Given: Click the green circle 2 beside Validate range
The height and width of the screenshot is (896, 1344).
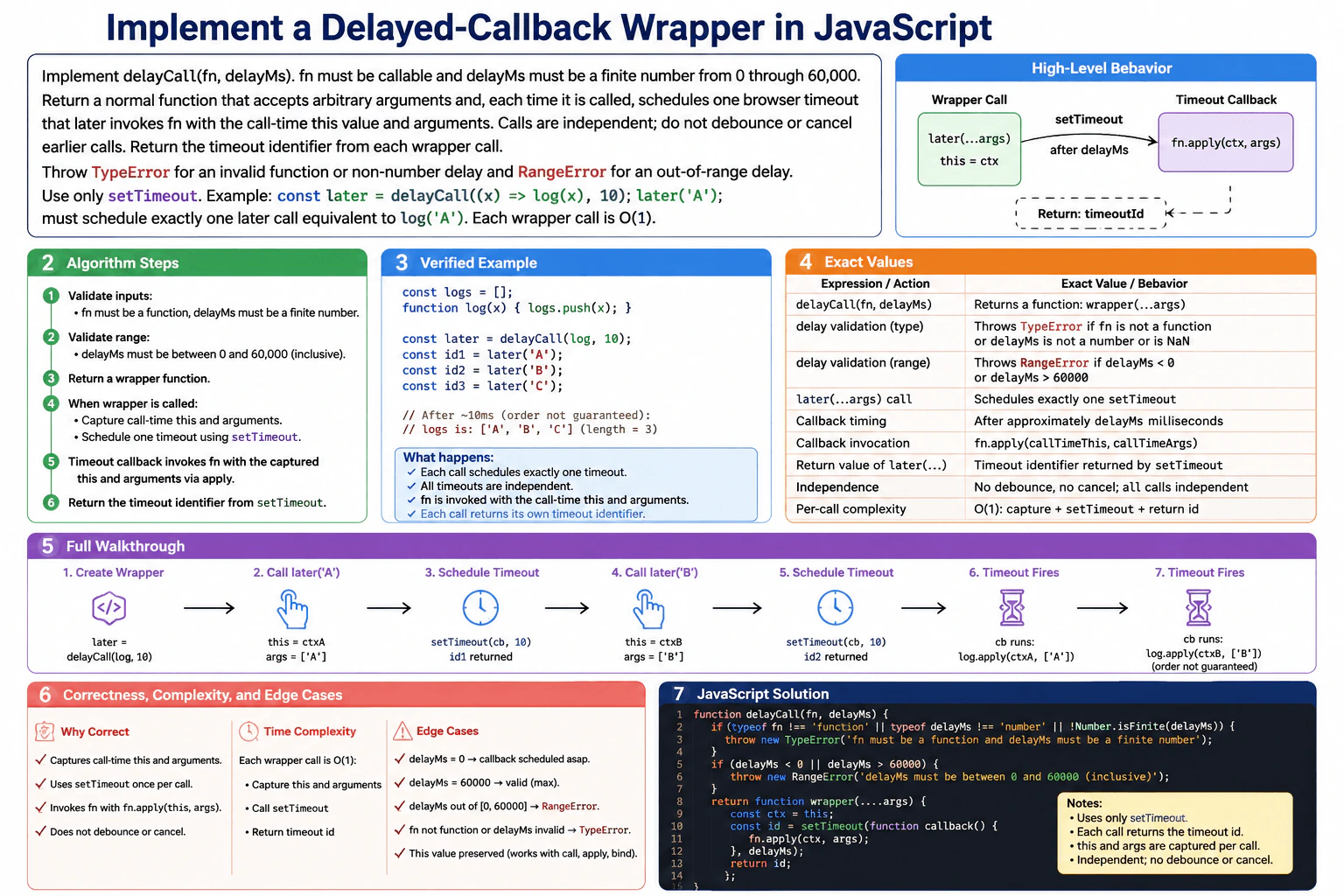Looking at the screenshot, I should 52,337.
